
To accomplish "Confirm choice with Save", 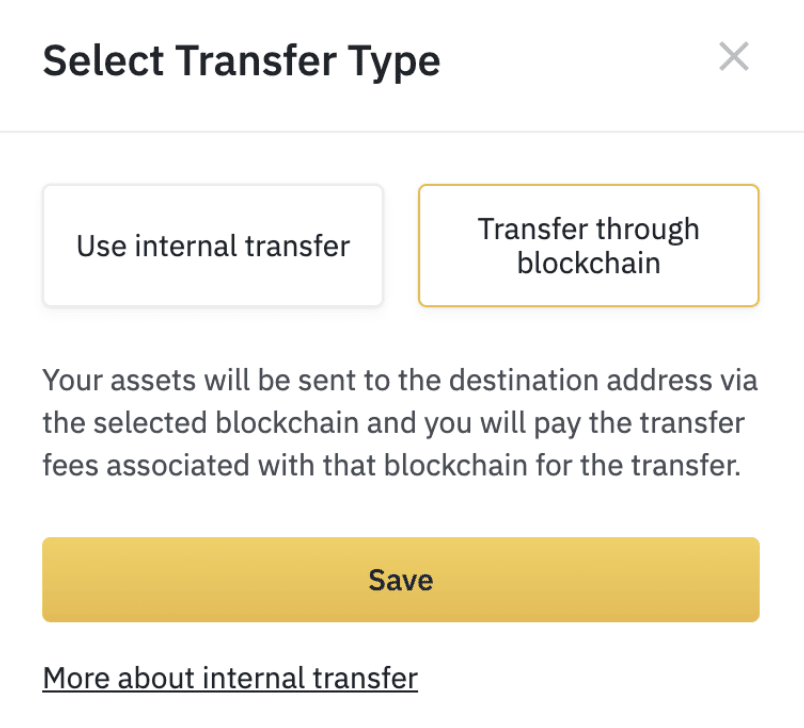I will (x=400, y=579).
